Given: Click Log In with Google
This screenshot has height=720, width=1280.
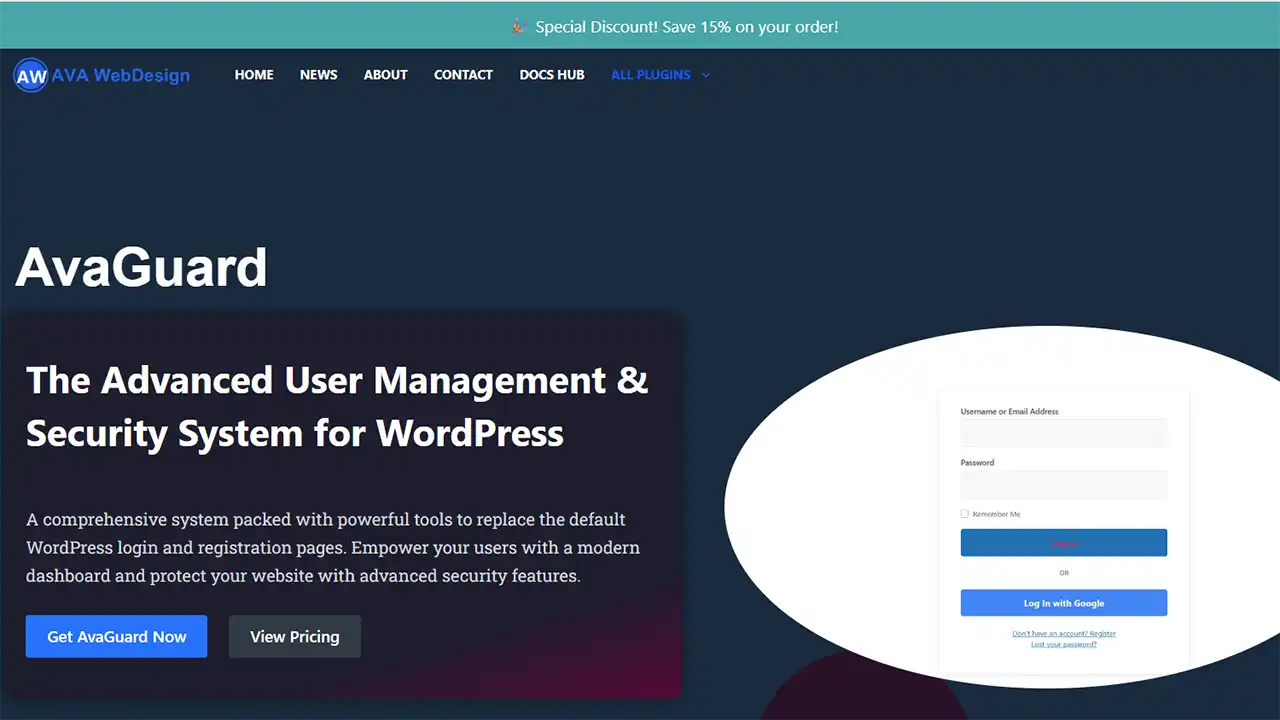Looking at the screenshot, I should 1063,603.
